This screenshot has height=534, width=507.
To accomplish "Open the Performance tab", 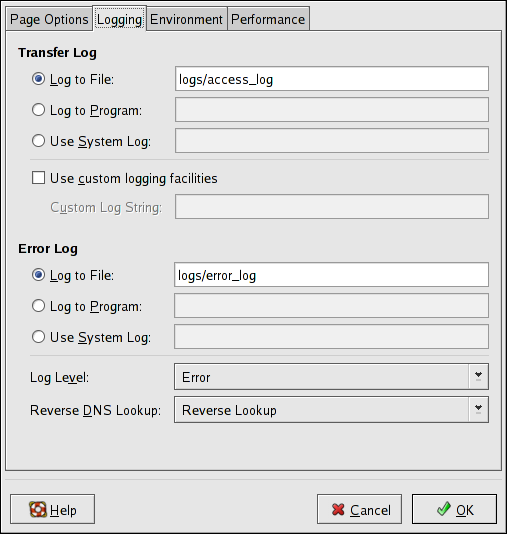I will tap(268, 19).
